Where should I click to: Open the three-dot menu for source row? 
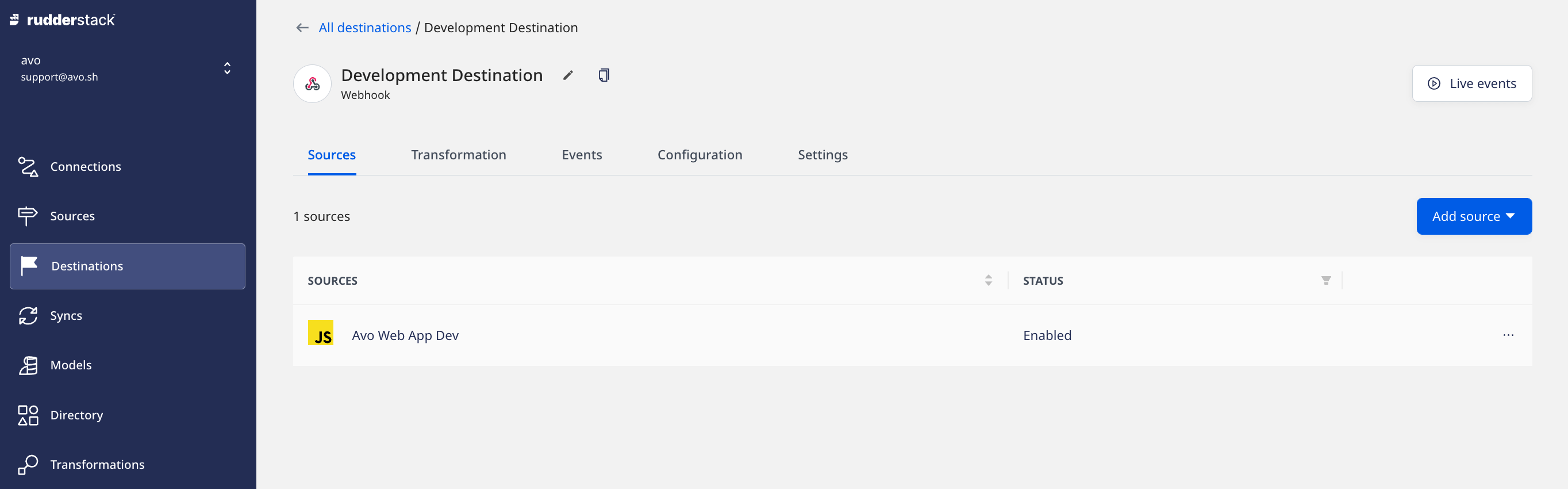coord(1508,335)
